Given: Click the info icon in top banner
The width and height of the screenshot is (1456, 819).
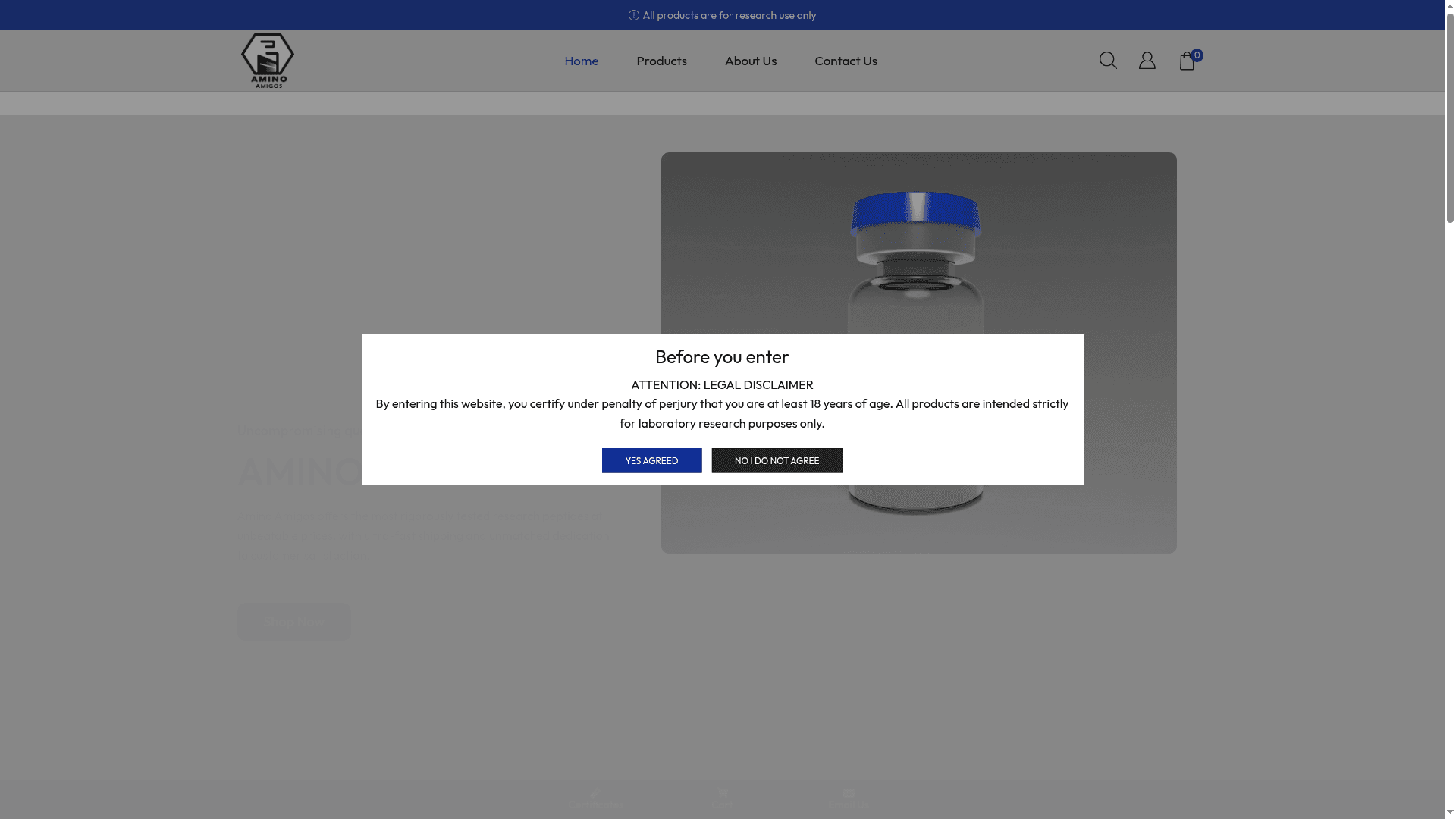Looking at the screenshot, I should pos(634,15).
